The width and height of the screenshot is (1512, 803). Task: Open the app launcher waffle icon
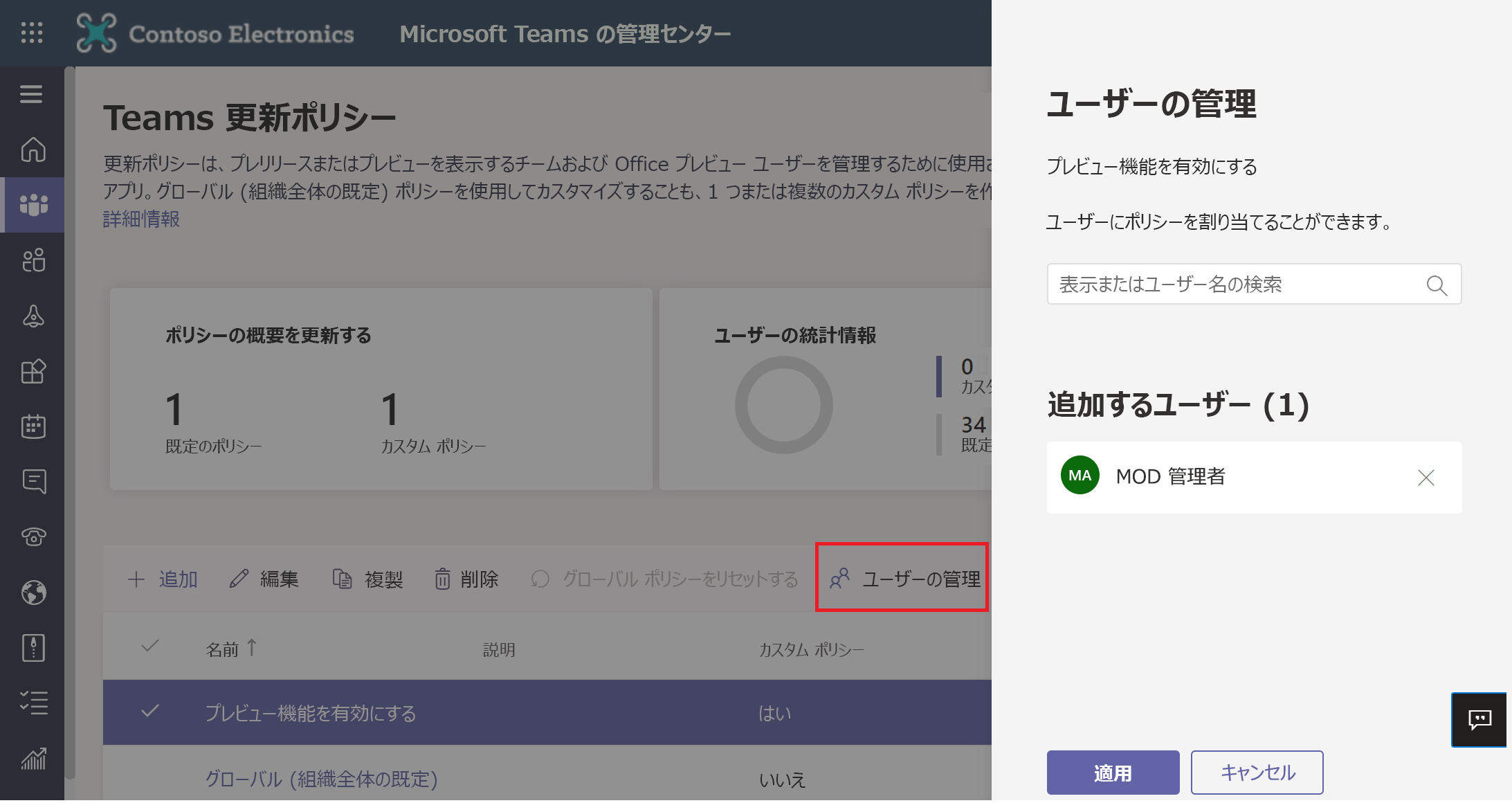32,33
